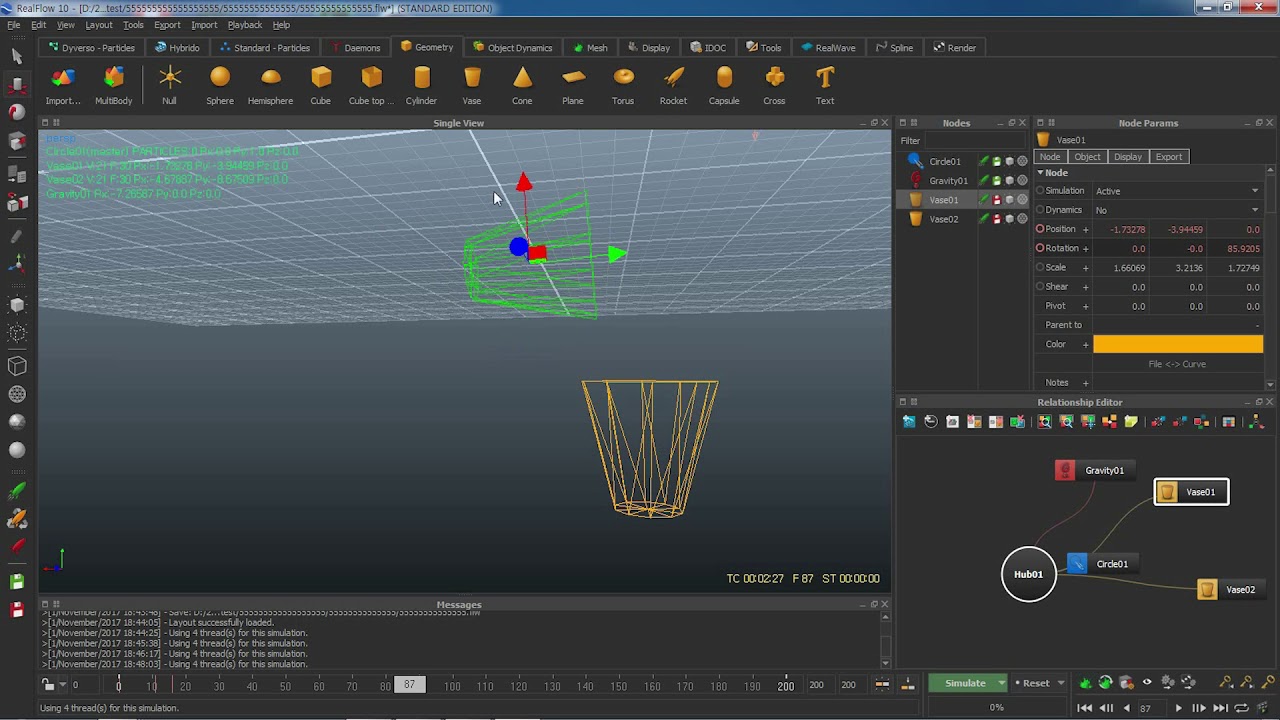Viewport: 1280px width, 720px height.
Task: Toggle the Scale keyframe circle
Action: (1040, 267)
